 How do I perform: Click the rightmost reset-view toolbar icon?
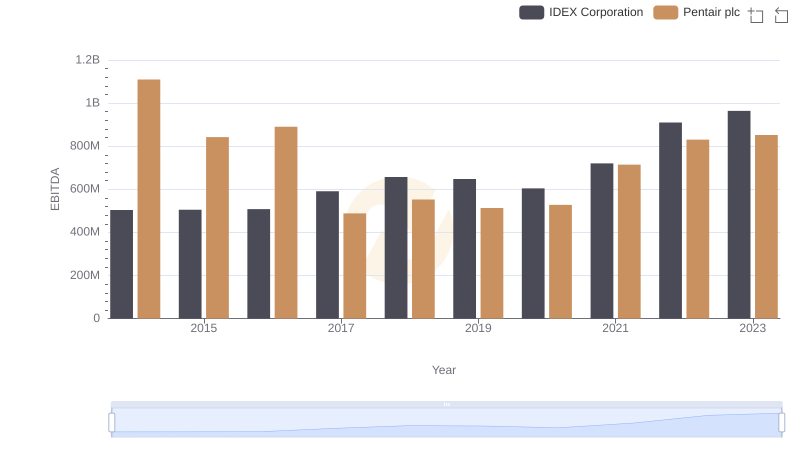782,15
